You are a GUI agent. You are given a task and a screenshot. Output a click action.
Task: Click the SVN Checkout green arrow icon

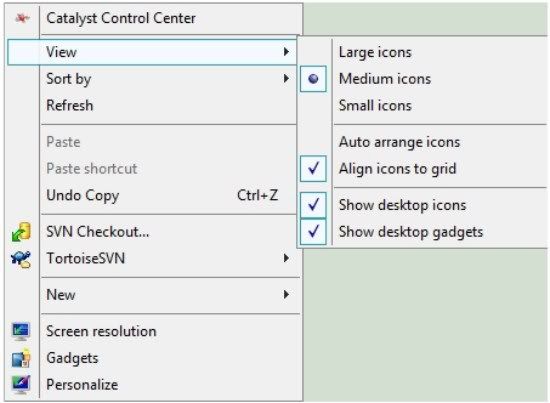21,232
